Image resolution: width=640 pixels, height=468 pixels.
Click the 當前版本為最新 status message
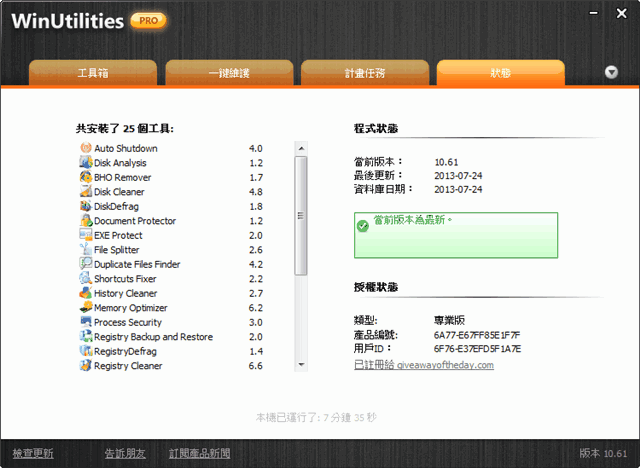(413, 220)
